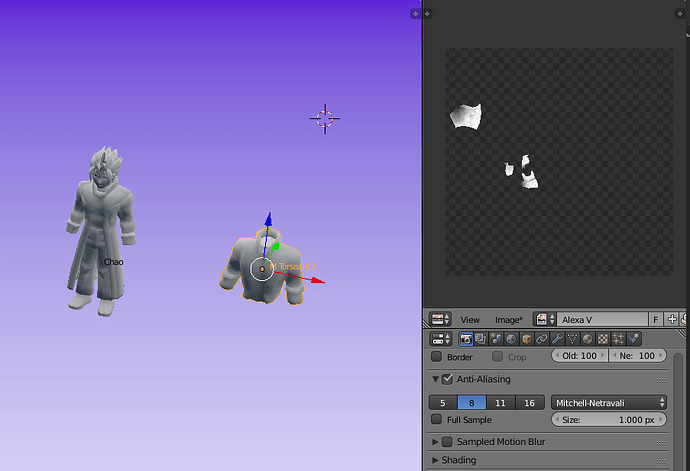
Task: Decrease the Old value with left arrow
Action: click(557, 356)
